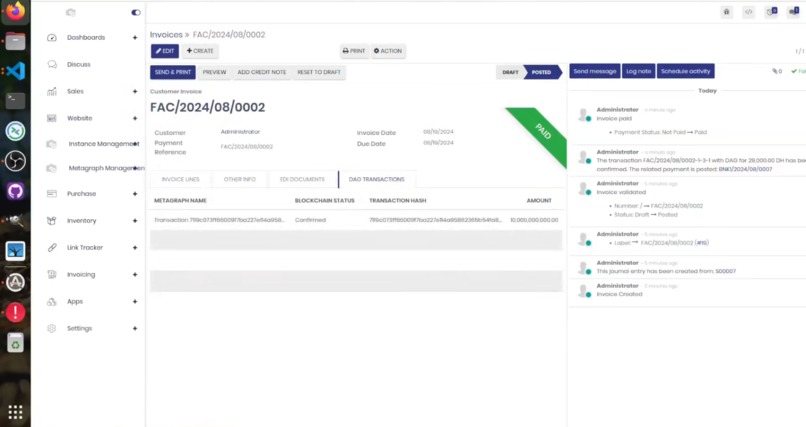This screenshot has width=806, height=427.
Task: Click the Apps icon in the sidebar
Action: (51, 302)
